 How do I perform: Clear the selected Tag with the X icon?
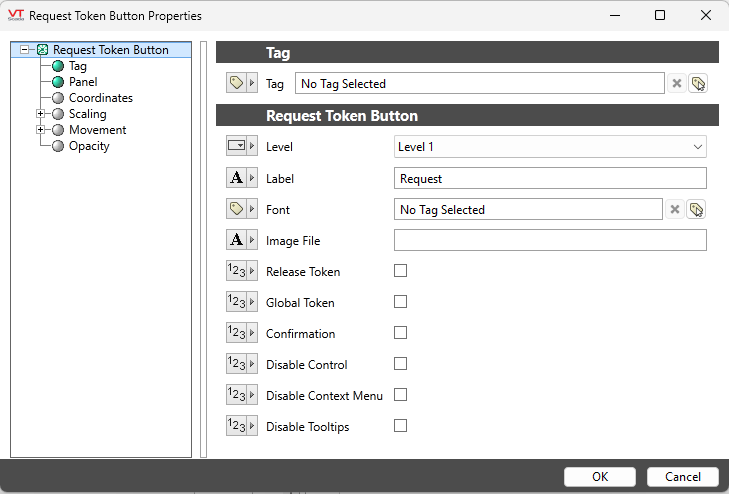point(677,84)
